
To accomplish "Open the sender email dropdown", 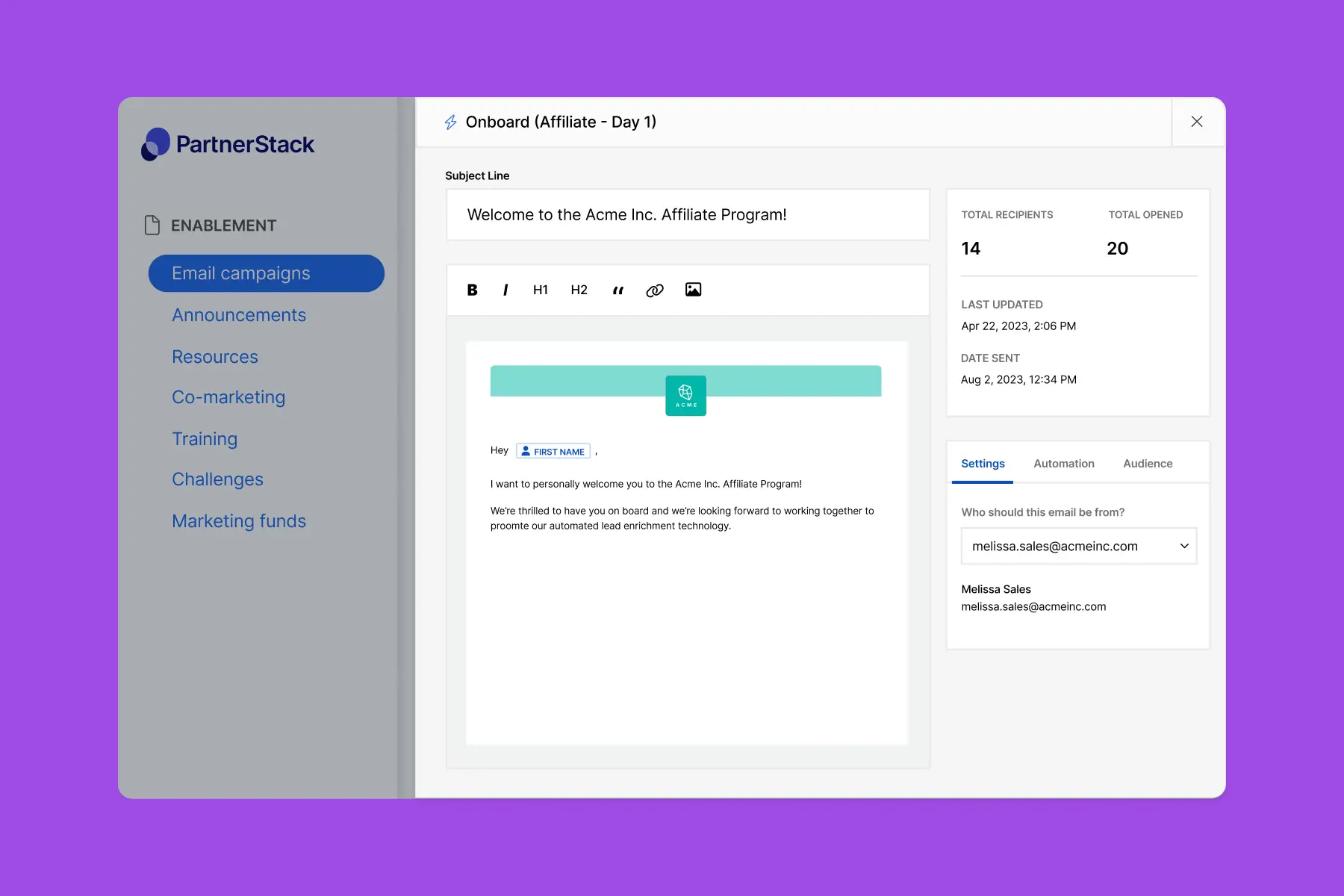I will (1079, 546).
